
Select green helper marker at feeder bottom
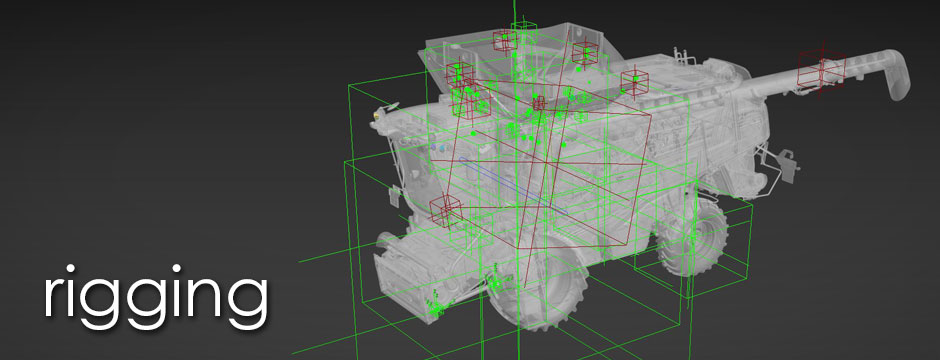(435, 305)
